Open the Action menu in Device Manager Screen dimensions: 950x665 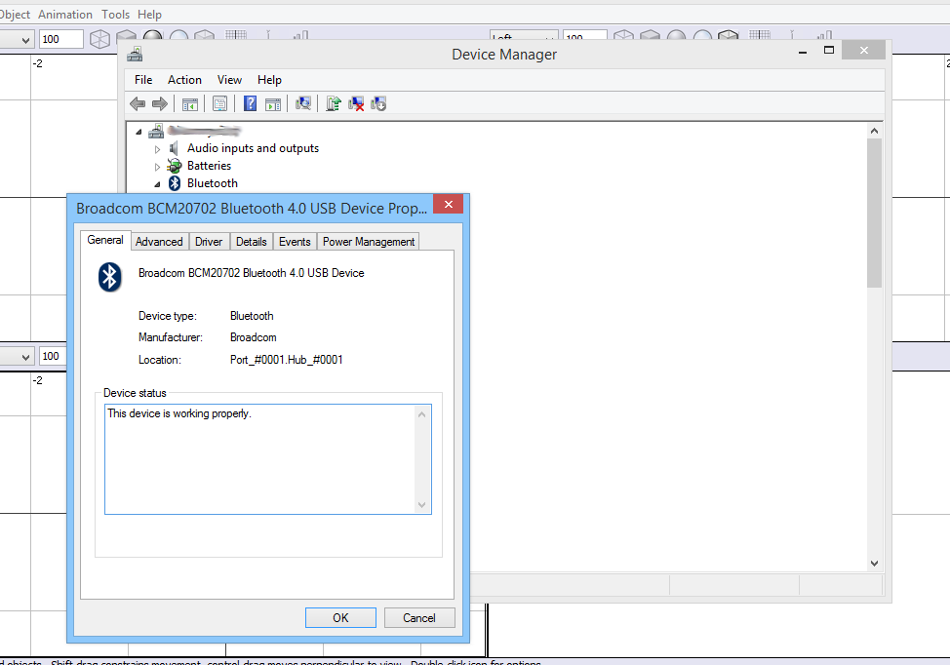click(x=184, y=80)
